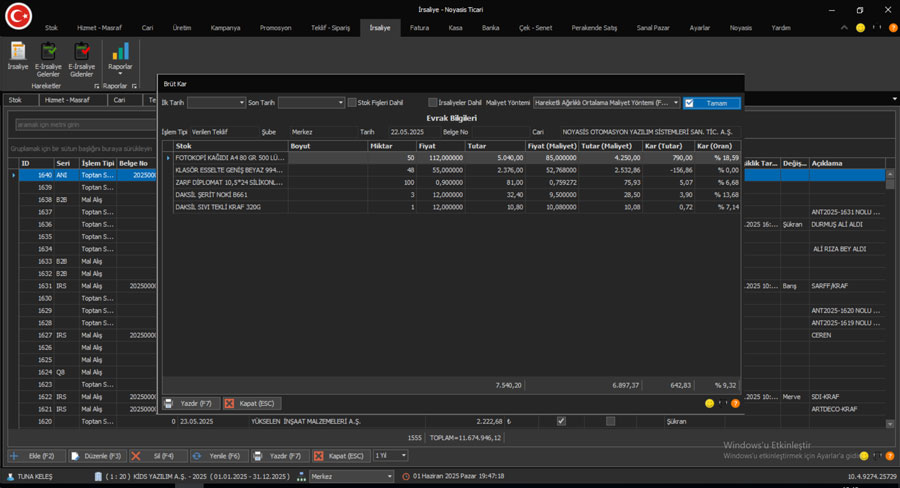Click Yazdır (F7) in Brüt Kar dialog
Screen dimensions: 900x488
pos(189,404)
